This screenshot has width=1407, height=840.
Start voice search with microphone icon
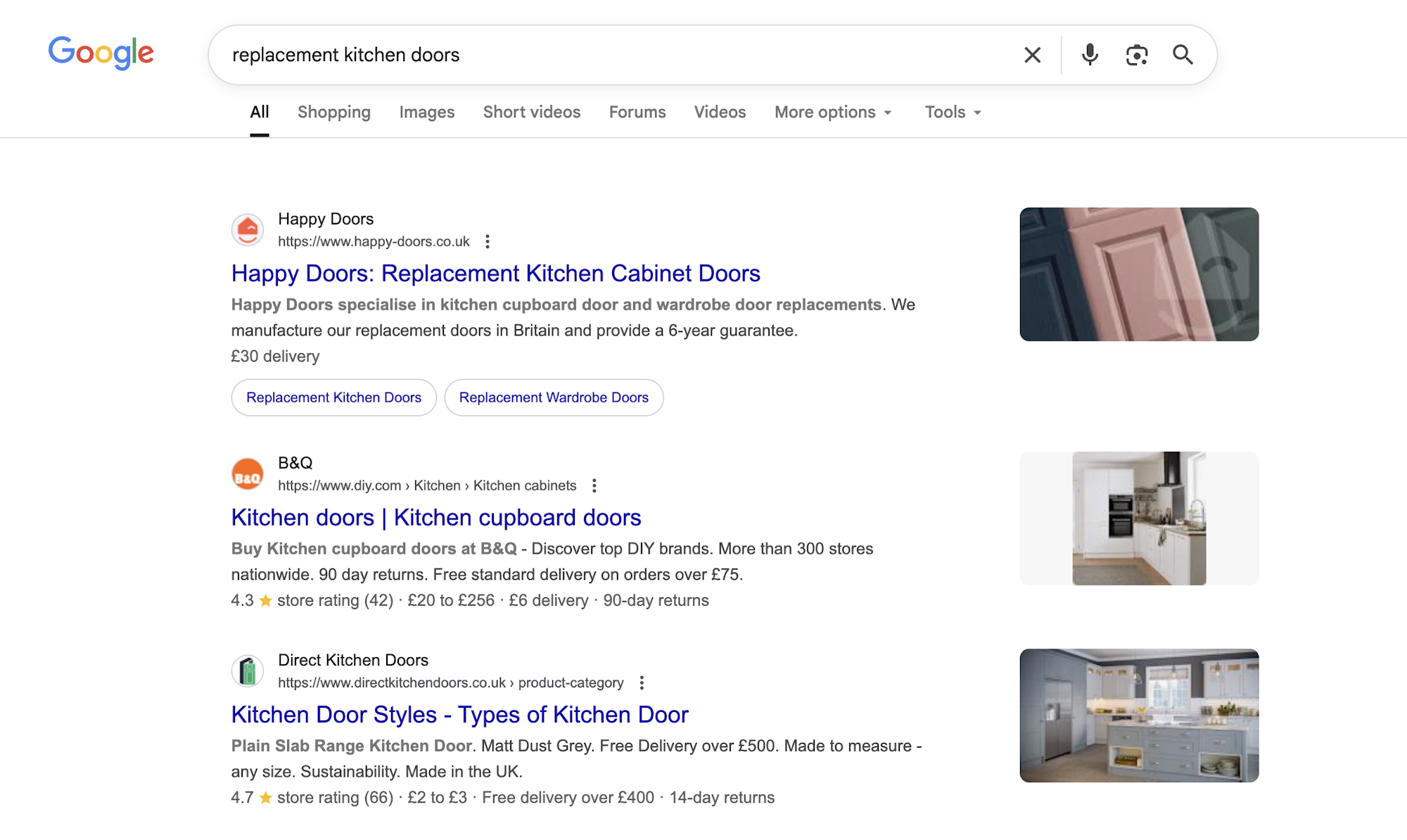[1090, 55]
